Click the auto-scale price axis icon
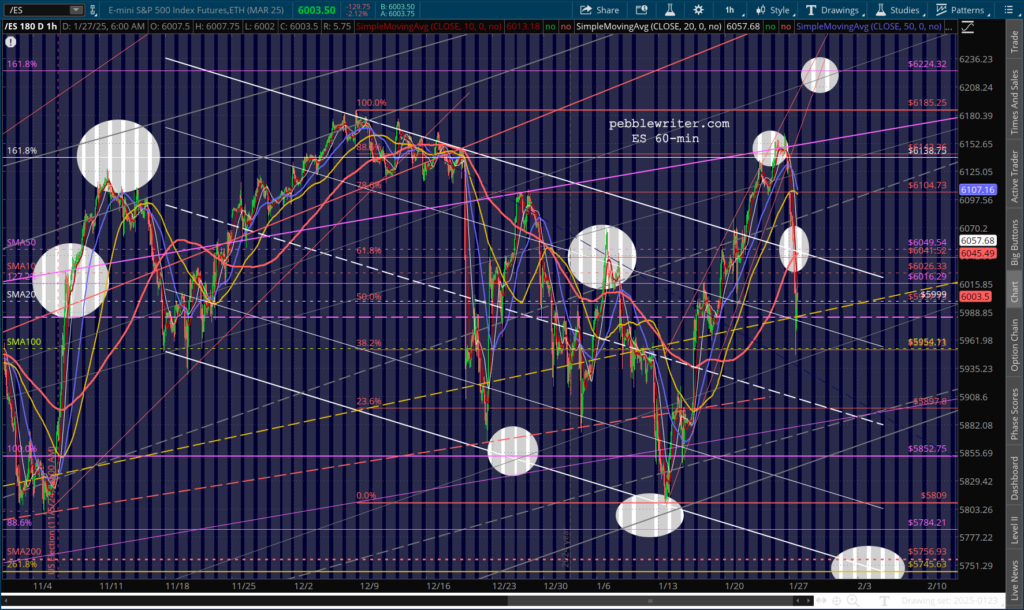The width and height of the screenshot is (1024, 610). click(967, 27)
